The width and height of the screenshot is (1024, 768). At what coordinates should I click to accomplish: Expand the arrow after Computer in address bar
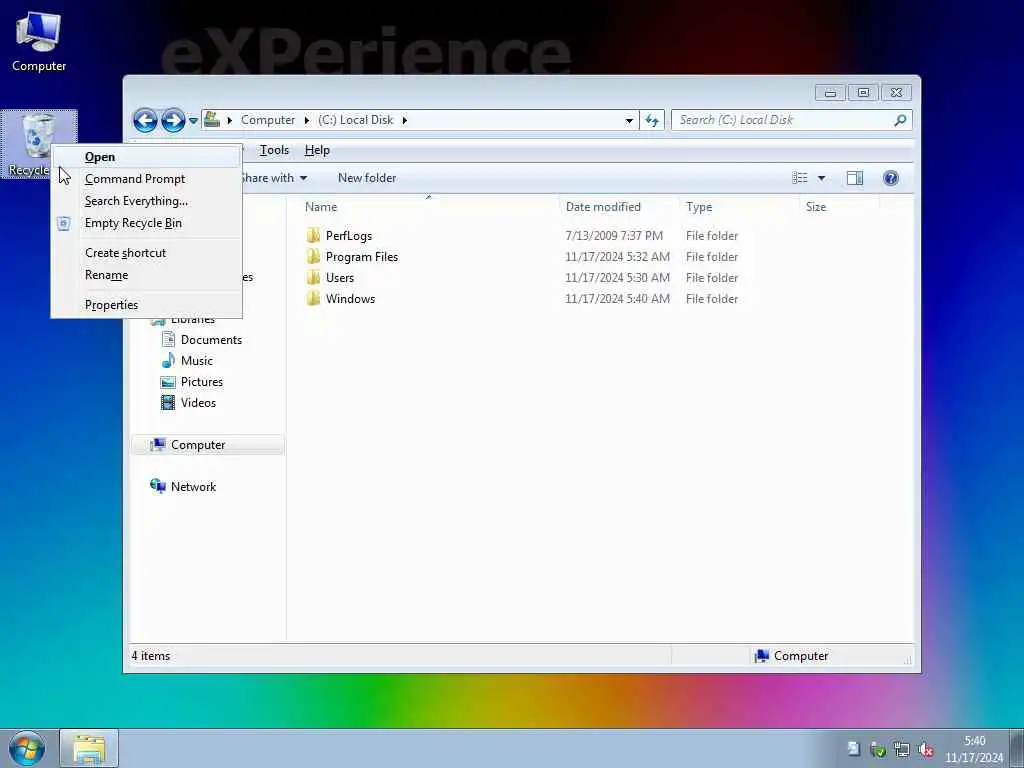pos(307,120)
